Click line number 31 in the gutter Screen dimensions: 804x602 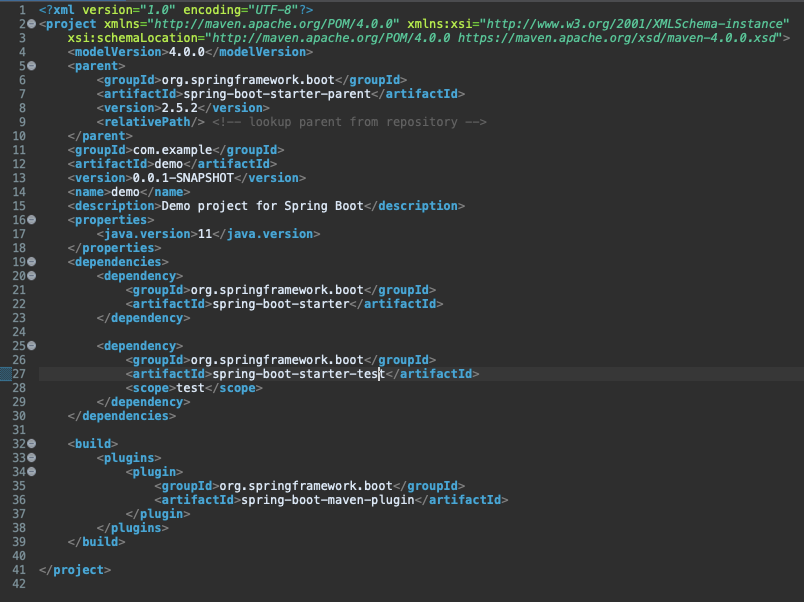tap(19, 430)
